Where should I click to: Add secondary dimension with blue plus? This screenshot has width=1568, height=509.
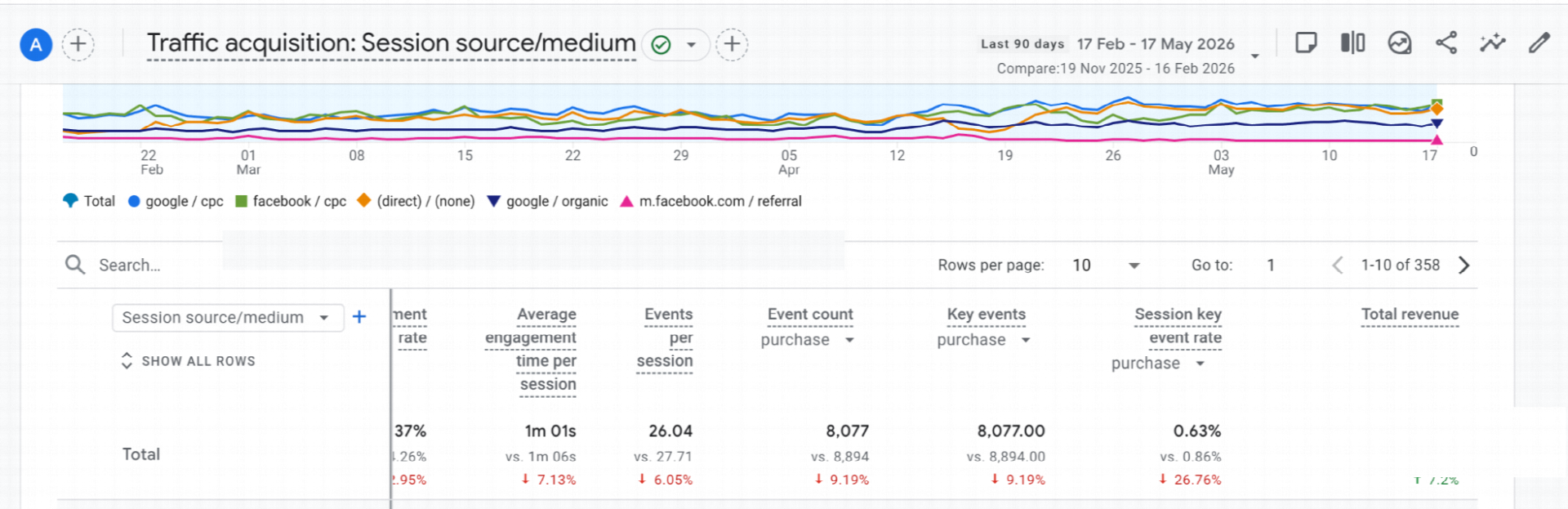point(359,317)
